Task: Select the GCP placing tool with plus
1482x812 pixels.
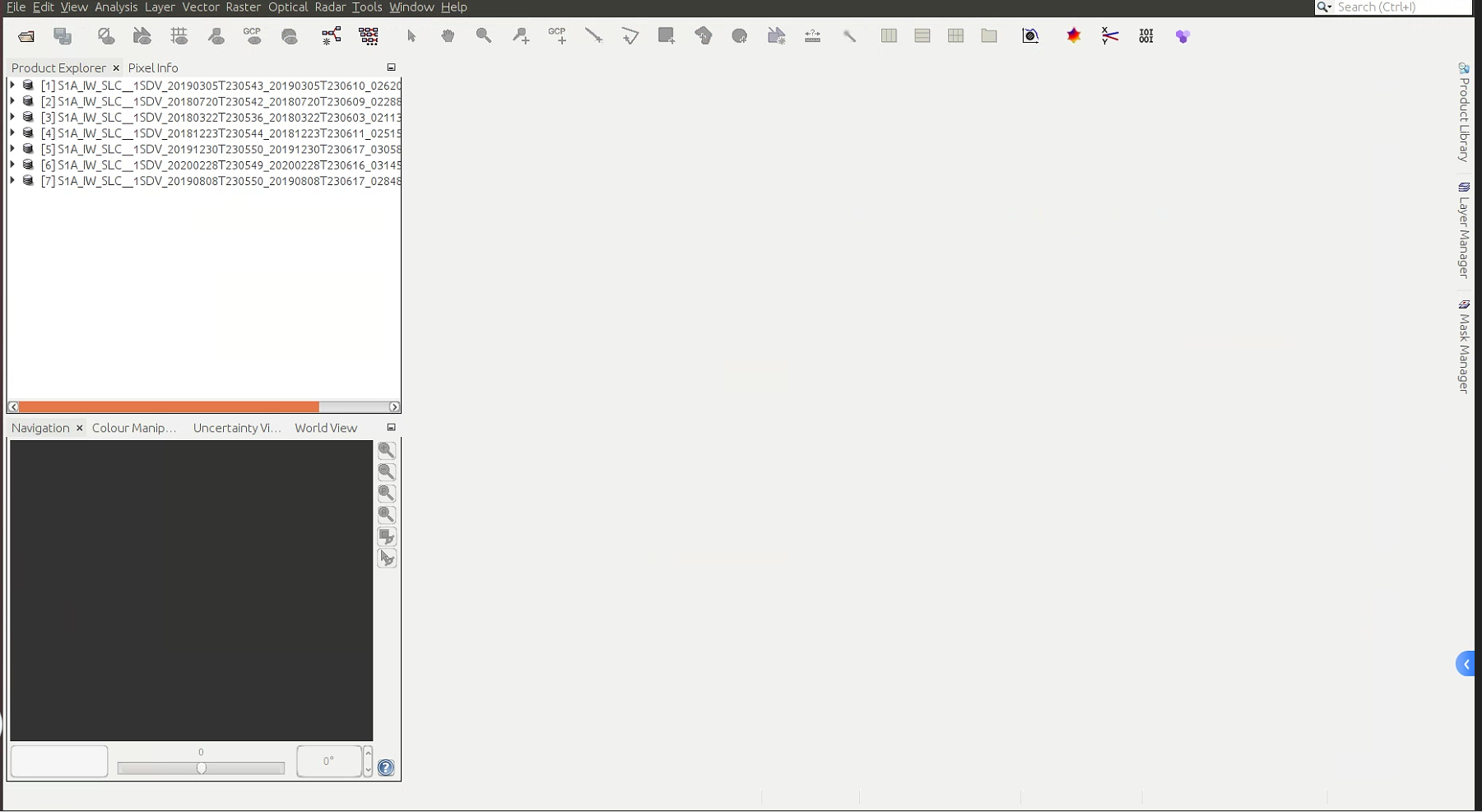Action: pos(557,36)
